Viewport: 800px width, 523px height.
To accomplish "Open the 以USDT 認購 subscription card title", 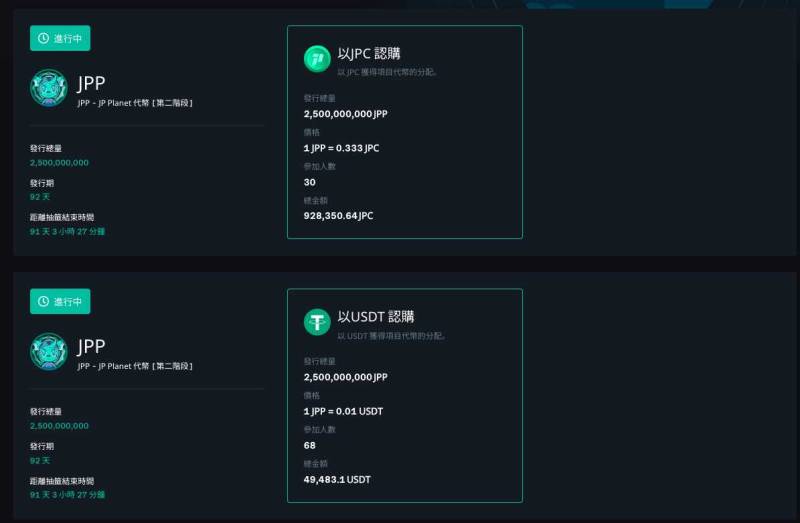I will tap(376, 316).
